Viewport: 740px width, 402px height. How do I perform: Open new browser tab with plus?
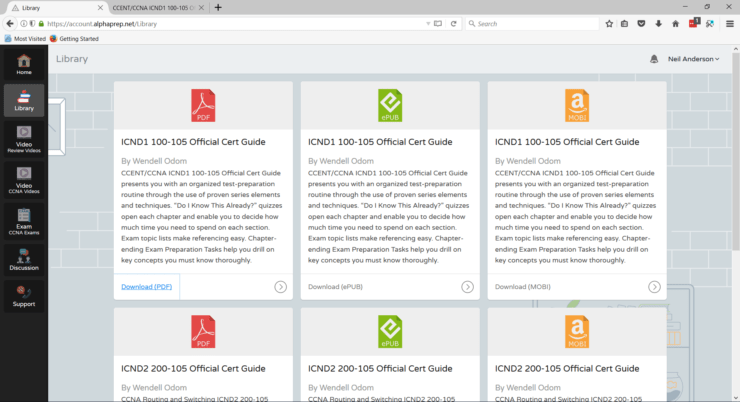tap(218, 7)
